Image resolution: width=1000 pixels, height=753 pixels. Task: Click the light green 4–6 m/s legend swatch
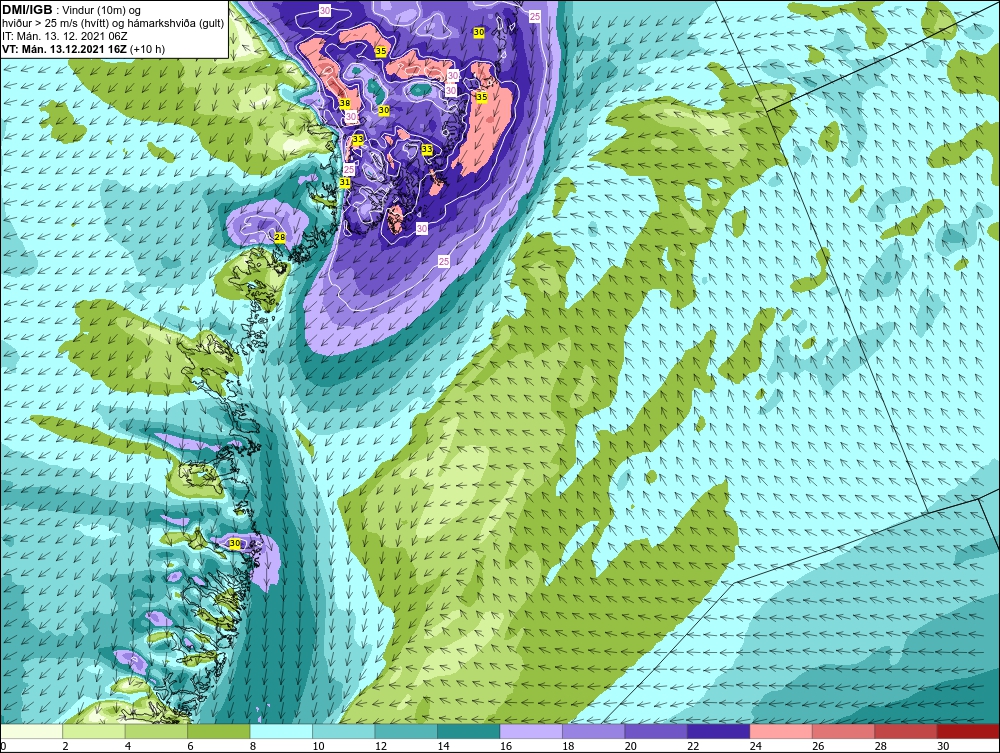pos(156,731)
